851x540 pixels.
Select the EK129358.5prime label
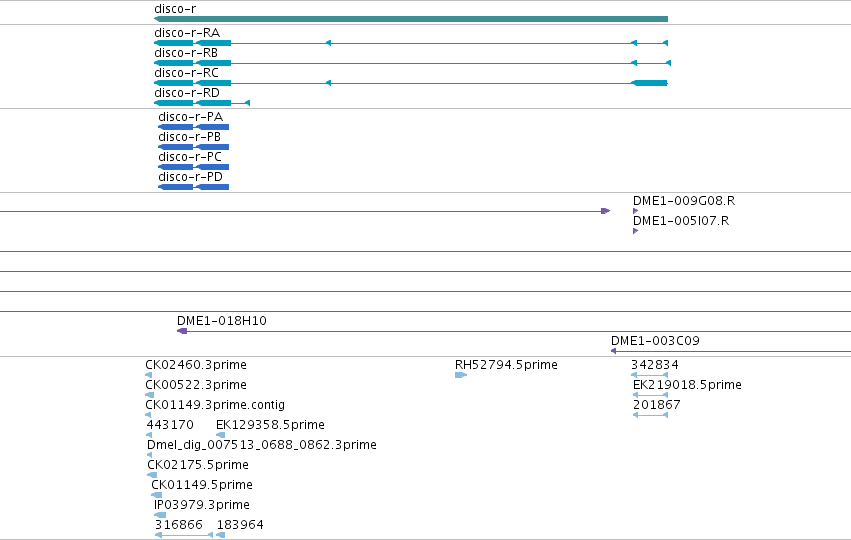(270, 425)
